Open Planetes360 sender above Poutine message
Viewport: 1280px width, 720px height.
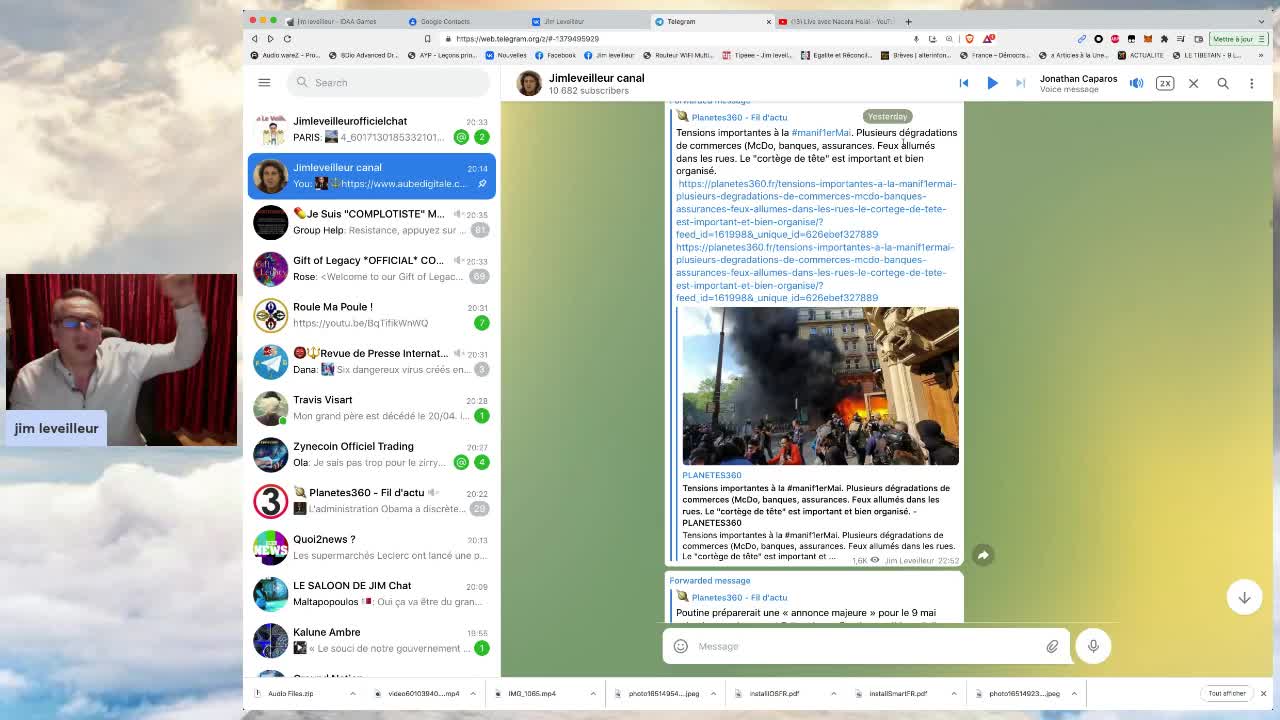click(x=739, y=597)
